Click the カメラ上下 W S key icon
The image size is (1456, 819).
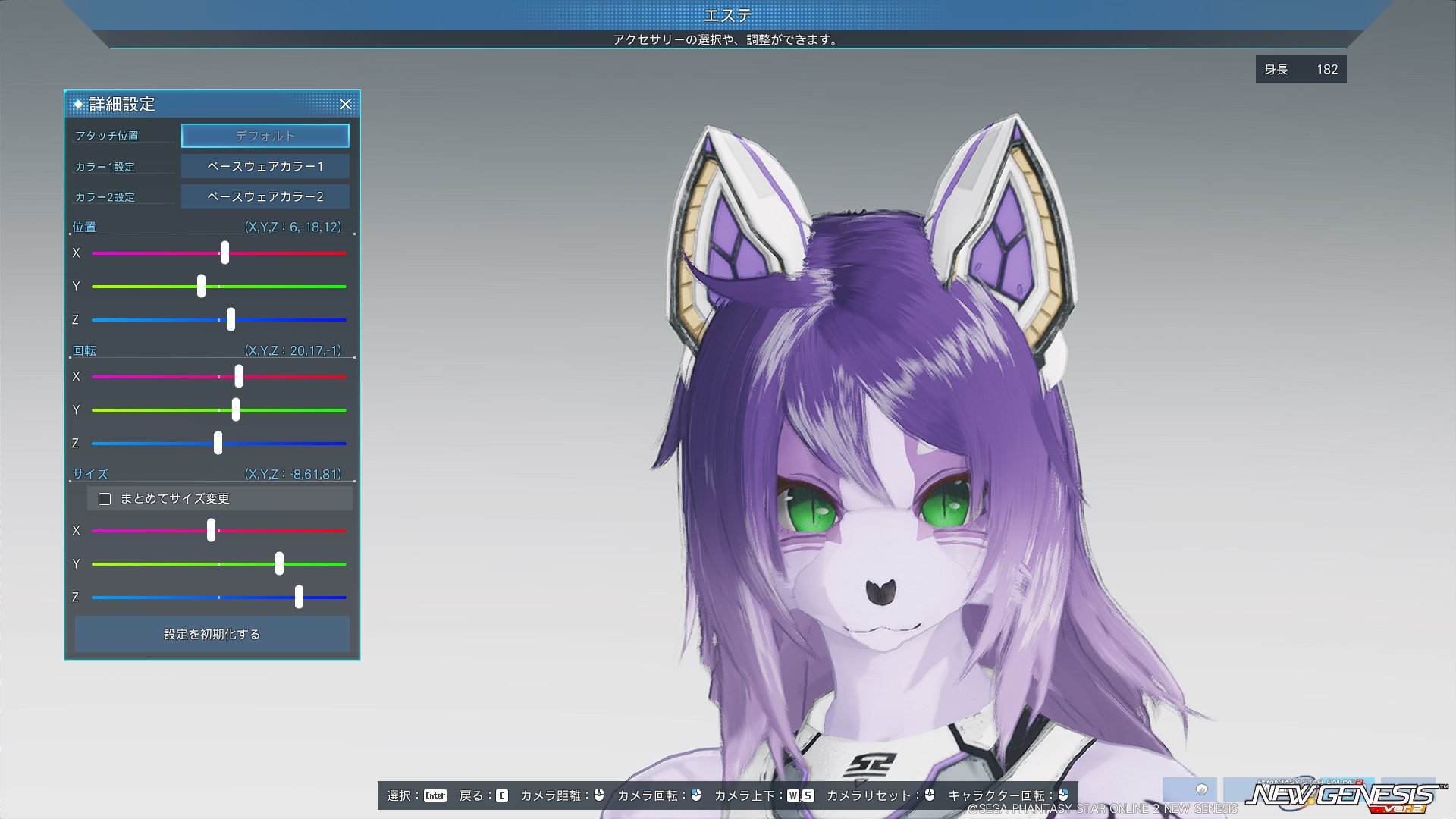tap(800, 795)
